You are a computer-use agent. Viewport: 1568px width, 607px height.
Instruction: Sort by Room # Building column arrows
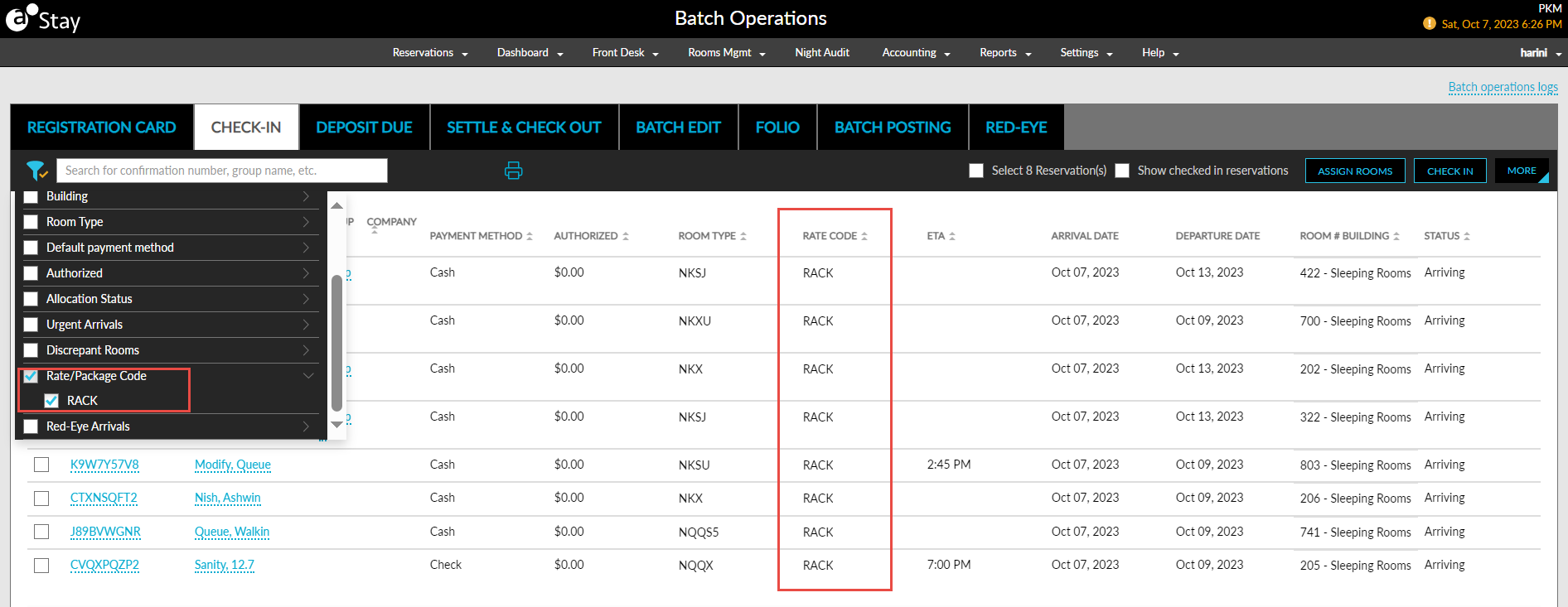tap(1396, 236)
